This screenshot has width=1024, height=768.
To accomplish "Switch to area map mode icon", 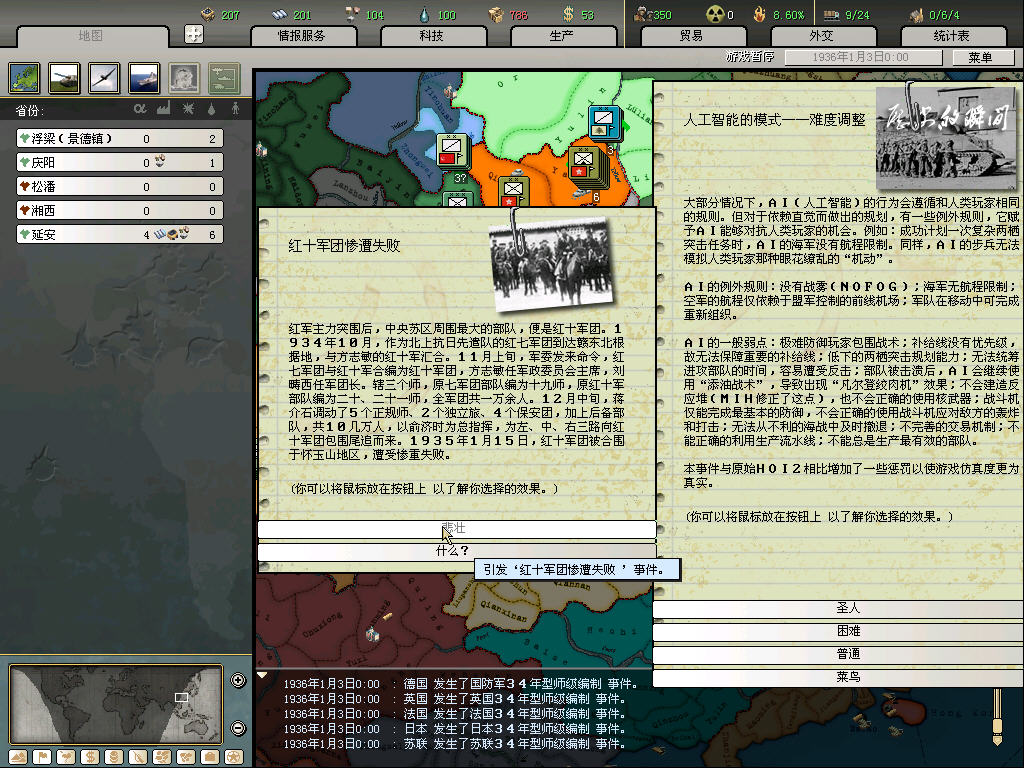I will (186, 757).
